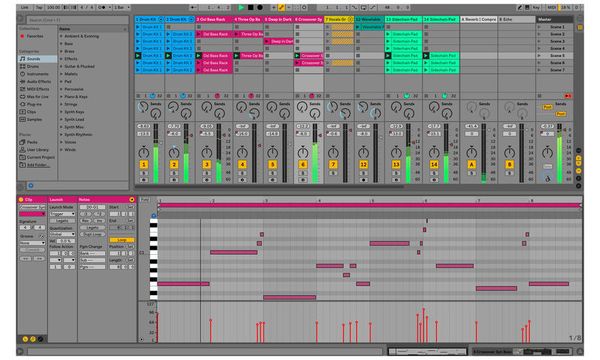The height and width of the screenshot is (360, 600).
Task: Click the Fold button above the piano roll
Action: pos(145,199)
